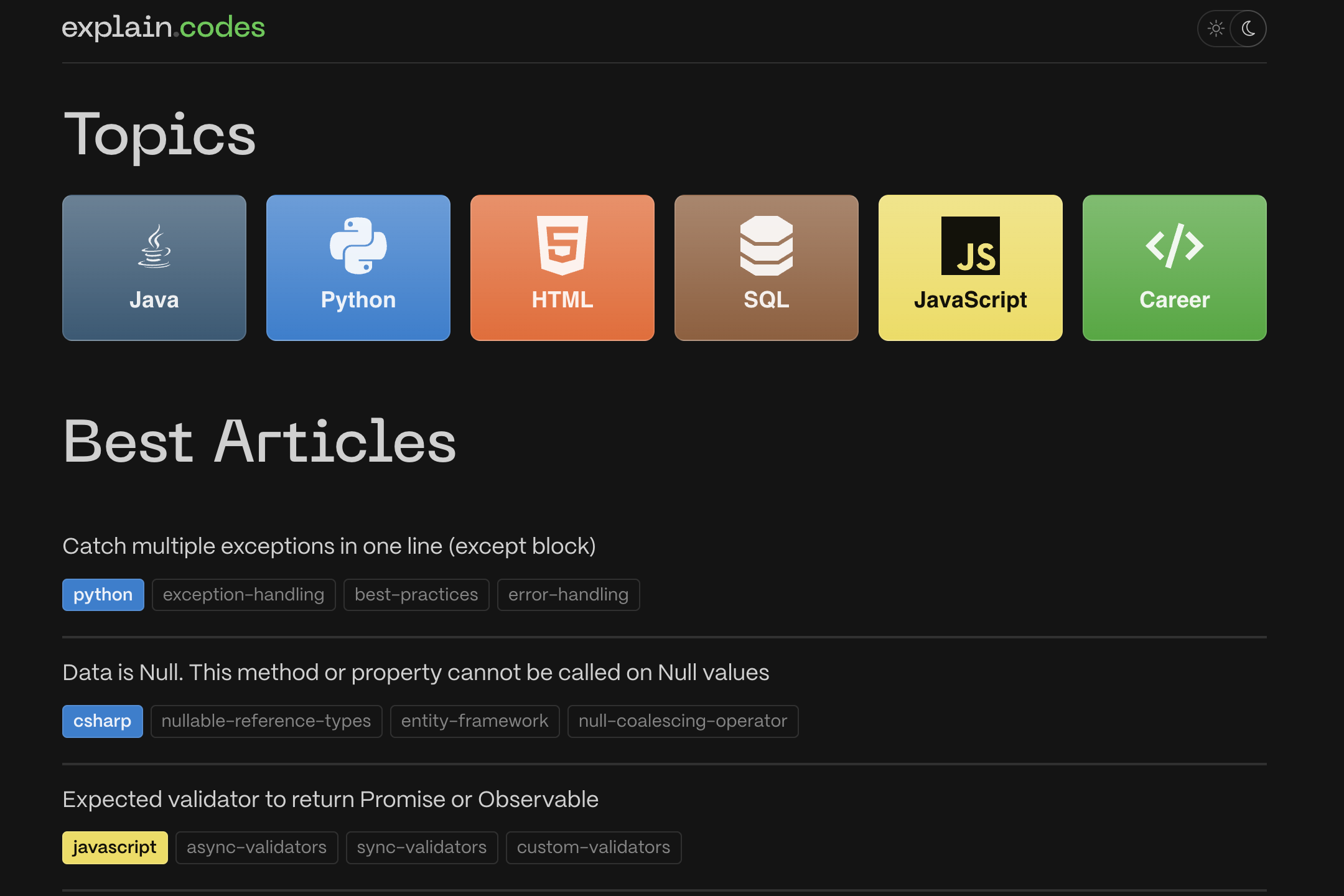Open article Data is Null method or property
Viewport: 1344px width, 896px height.
416,673
